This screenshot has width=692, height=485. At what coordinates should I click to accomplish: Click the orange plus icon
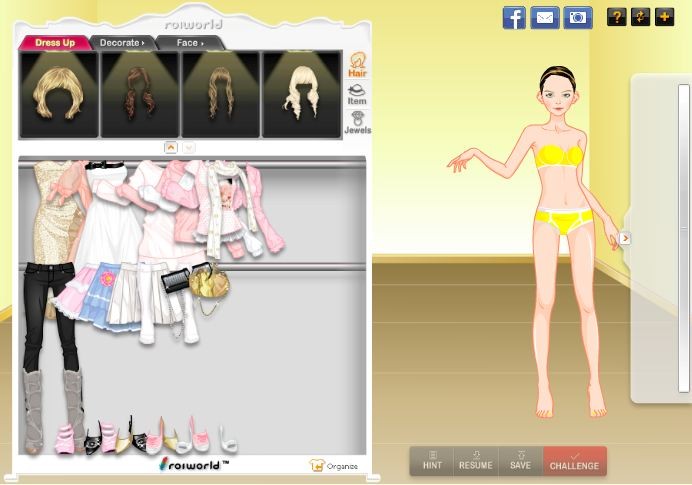tap(665, 17)
